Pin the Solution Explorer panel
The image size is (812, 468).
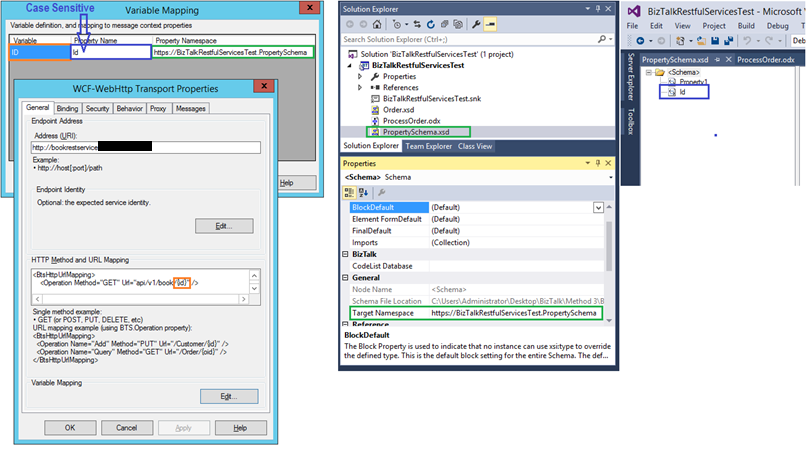598,9
